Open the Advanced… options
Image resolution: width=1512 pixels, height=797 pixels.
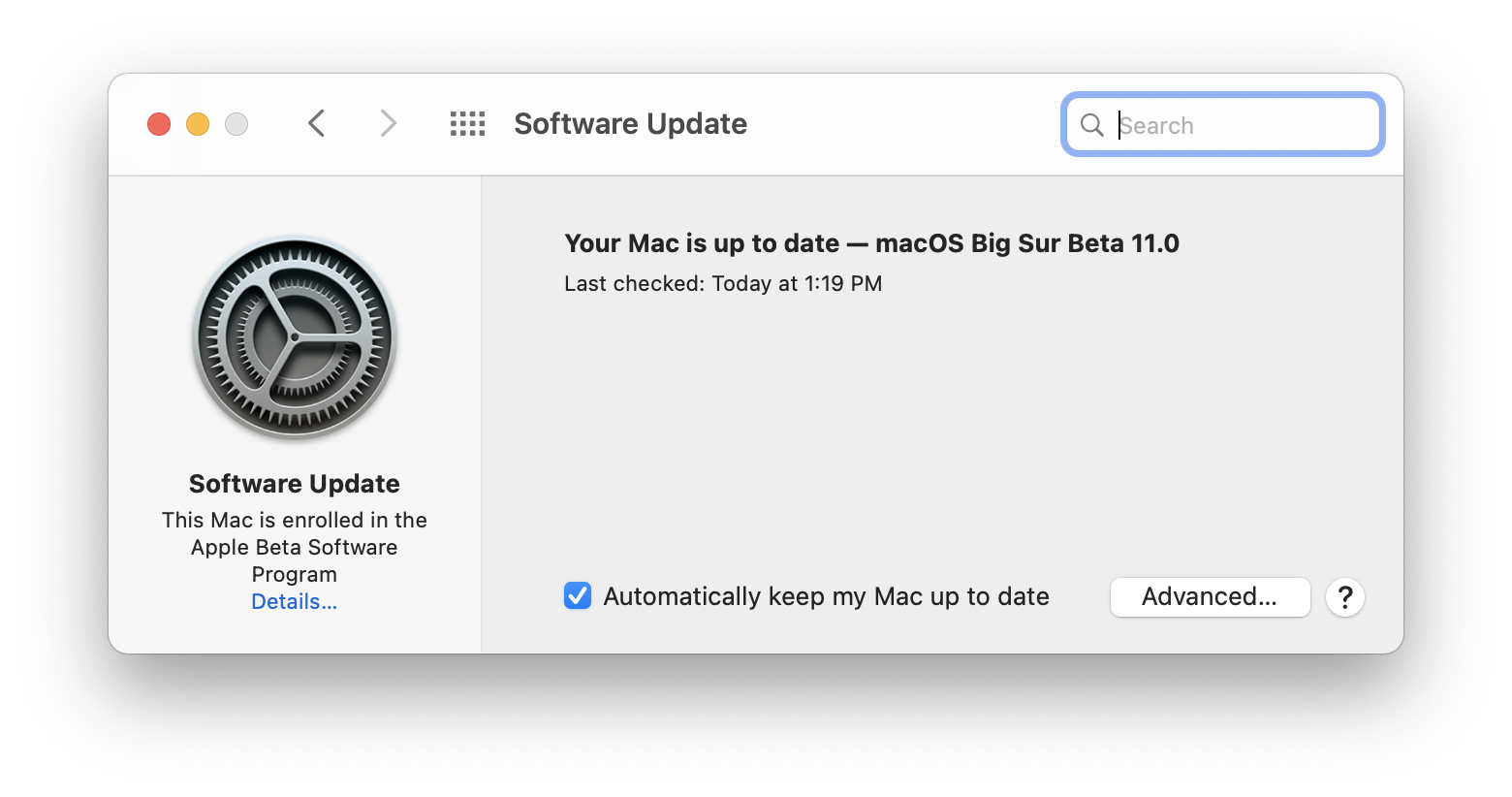point(1210,597)
